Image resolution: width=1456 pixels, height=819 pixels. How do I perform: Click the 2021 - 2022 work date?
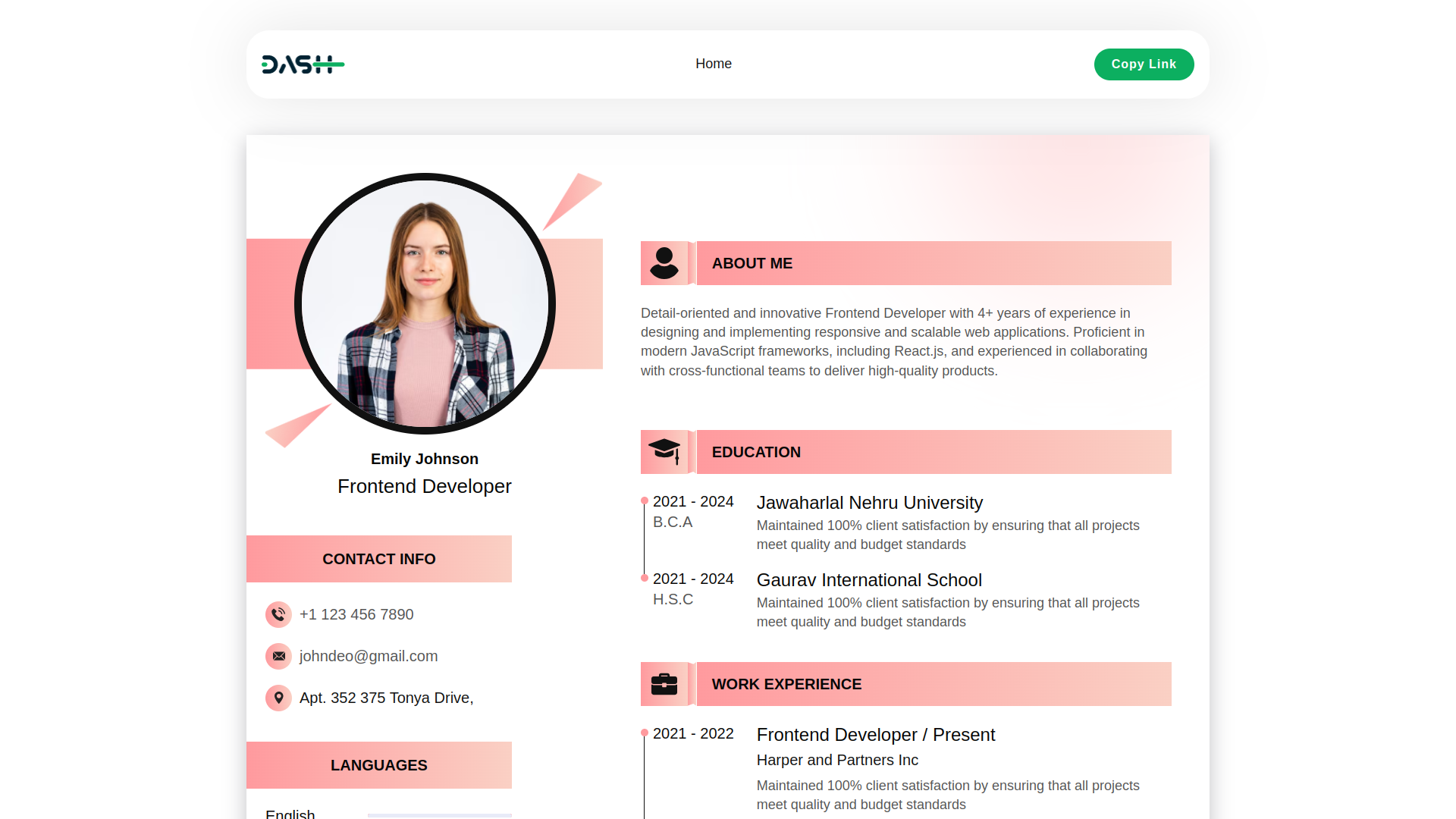click(693, 733)
